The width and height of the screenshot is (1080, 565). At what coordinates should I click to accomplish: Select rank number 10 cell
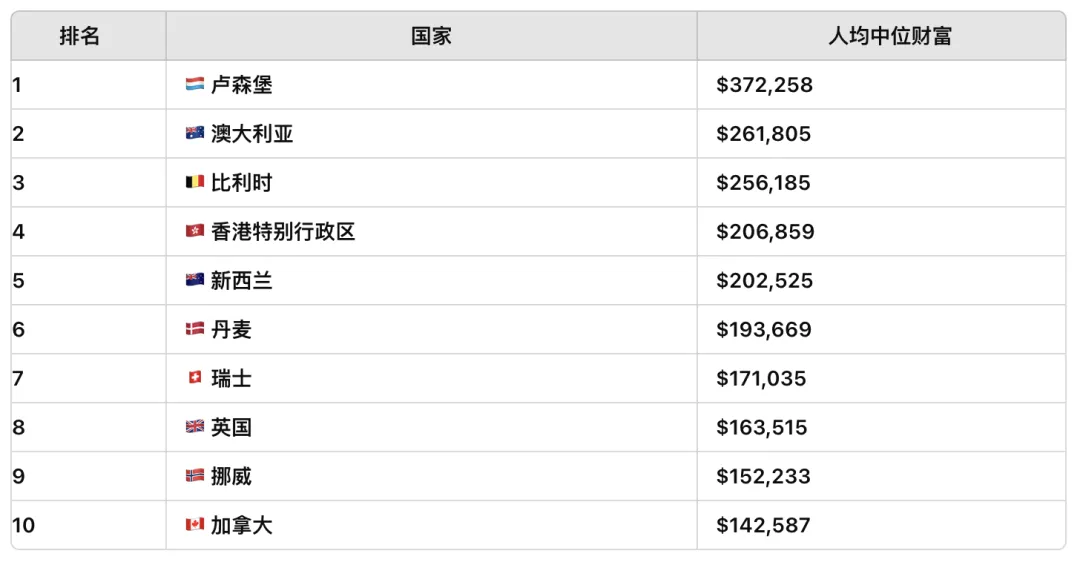point(89,525)
